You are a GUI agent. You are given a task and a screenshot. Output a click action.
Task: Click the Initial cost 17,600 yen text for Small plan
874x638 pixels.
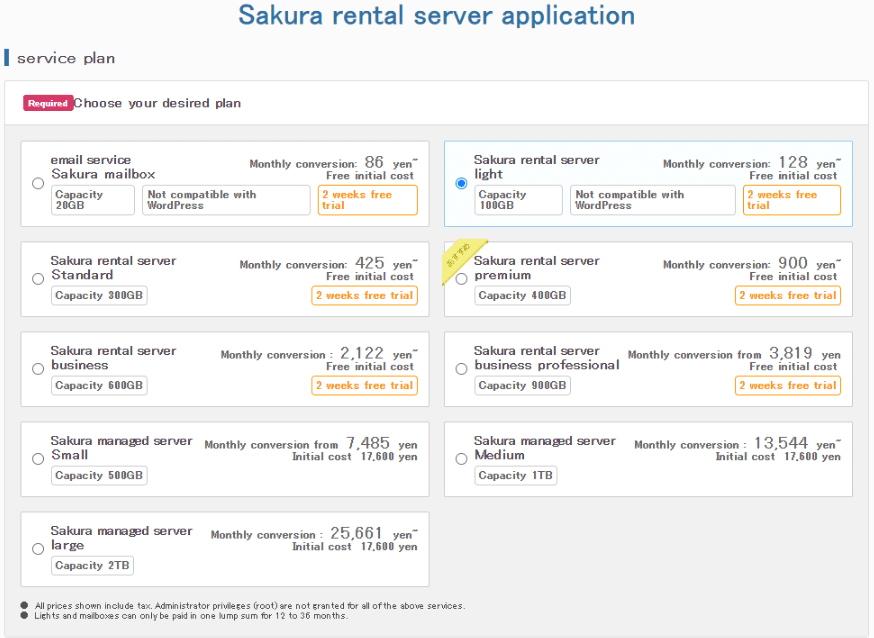pos(355,457)
